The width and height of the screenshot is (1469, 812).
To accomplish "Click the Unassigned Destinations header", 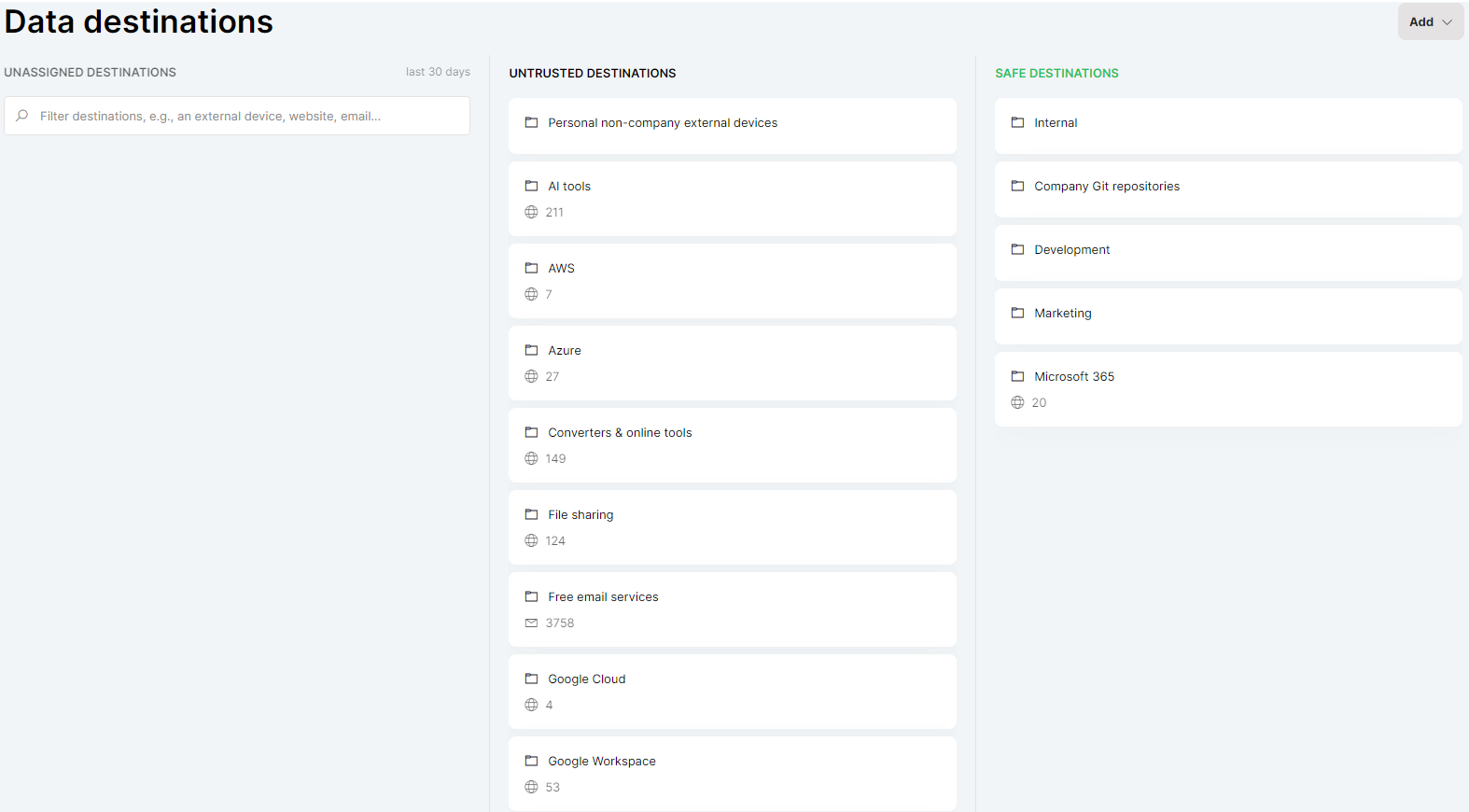I will 90,72.
